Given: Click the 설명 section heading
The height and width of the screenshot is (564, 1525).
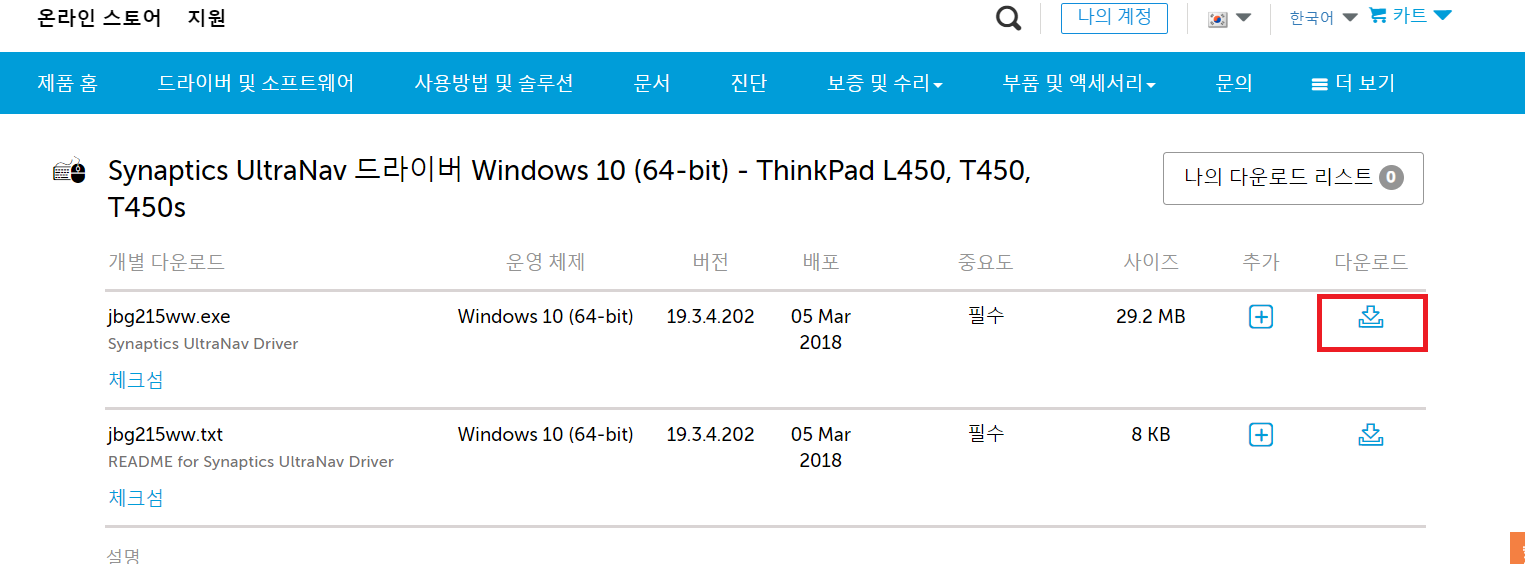Looking at the screenshot, I should (x=123, y=555).
